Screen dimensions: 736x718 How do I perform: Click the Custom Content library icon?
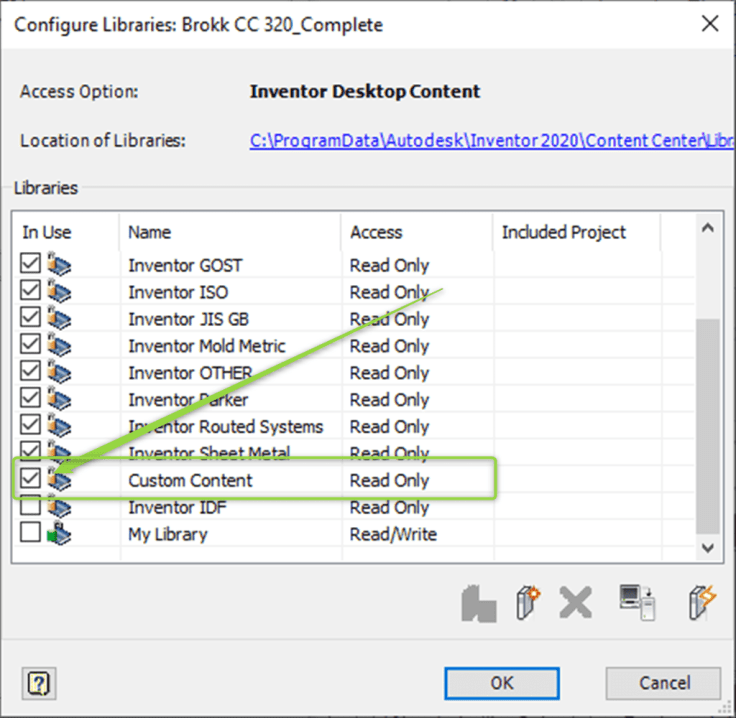click(x=59, y=480)
